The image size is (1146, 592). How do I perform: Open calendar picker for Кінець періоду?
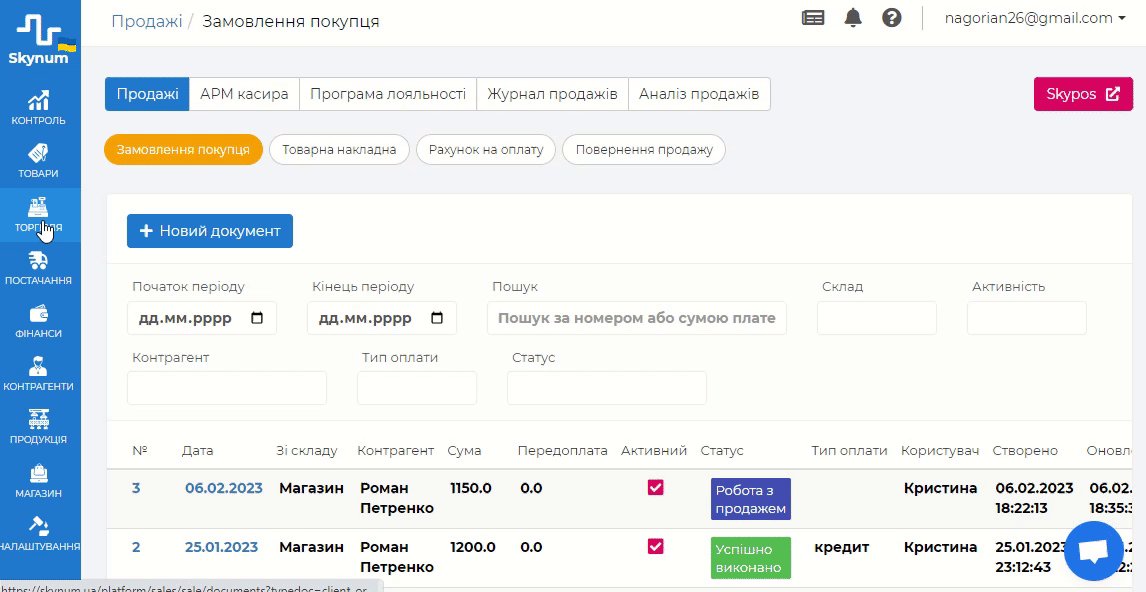click(x=437, y=318)
